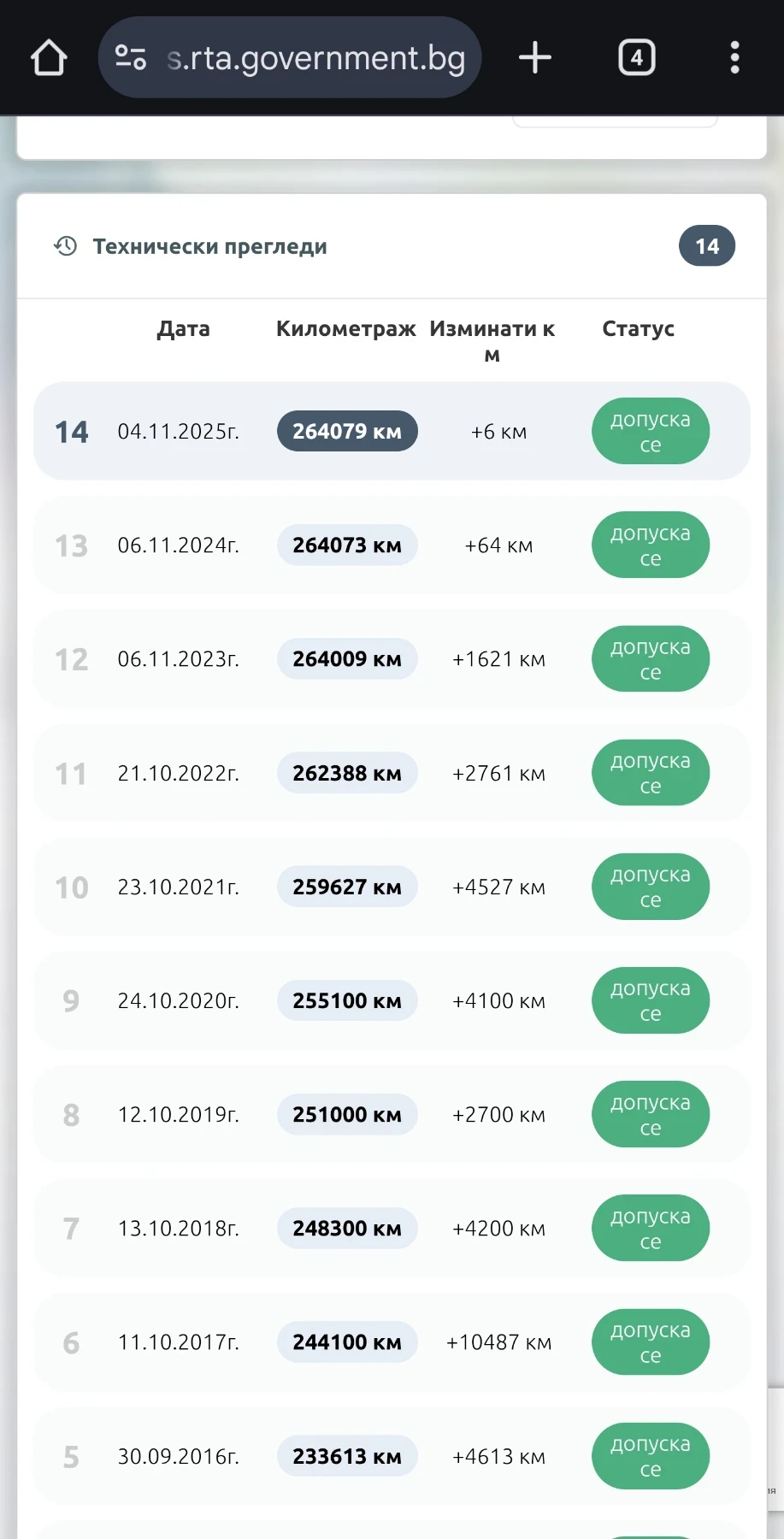Image resolution: width=784 pixels, height=1539 pixels.
Task: Click the history icon beside Технически прегледи
Action: [x=66, y=246]
